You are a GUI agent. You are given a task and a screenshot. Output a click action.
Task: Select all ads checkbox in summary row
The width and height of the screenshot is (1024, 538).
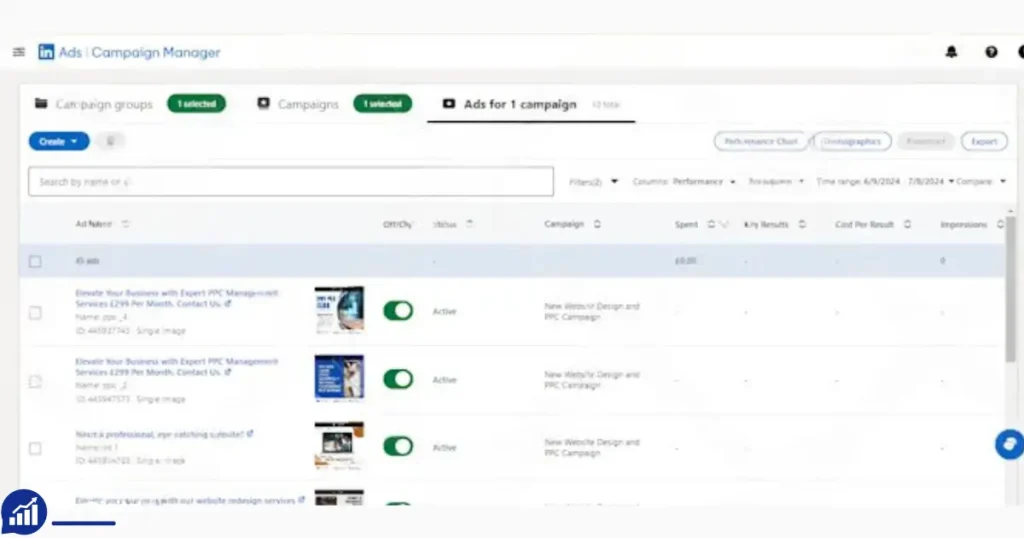[35, 261]
